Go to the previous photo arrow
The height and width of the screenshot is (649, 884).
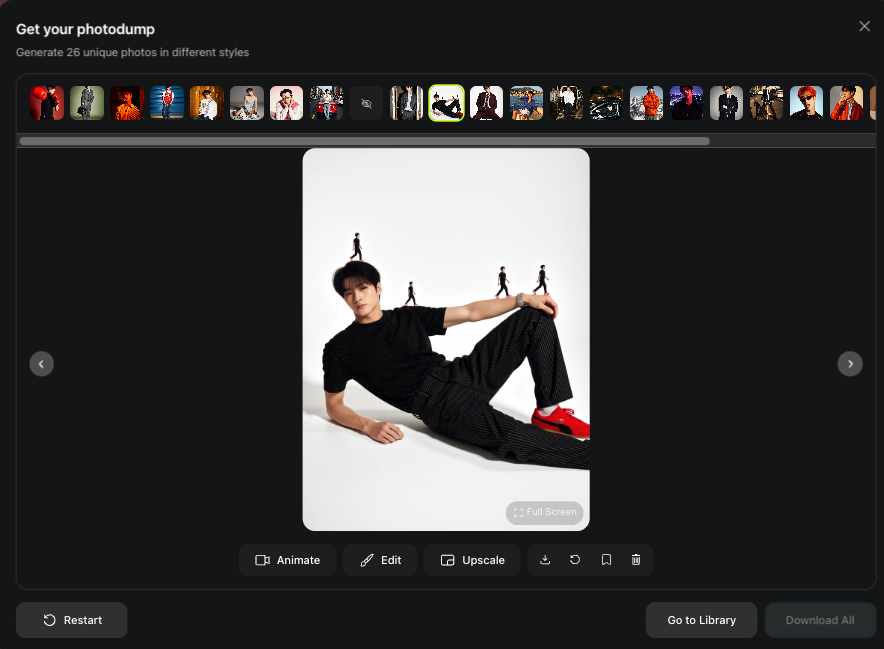[42, 364]
